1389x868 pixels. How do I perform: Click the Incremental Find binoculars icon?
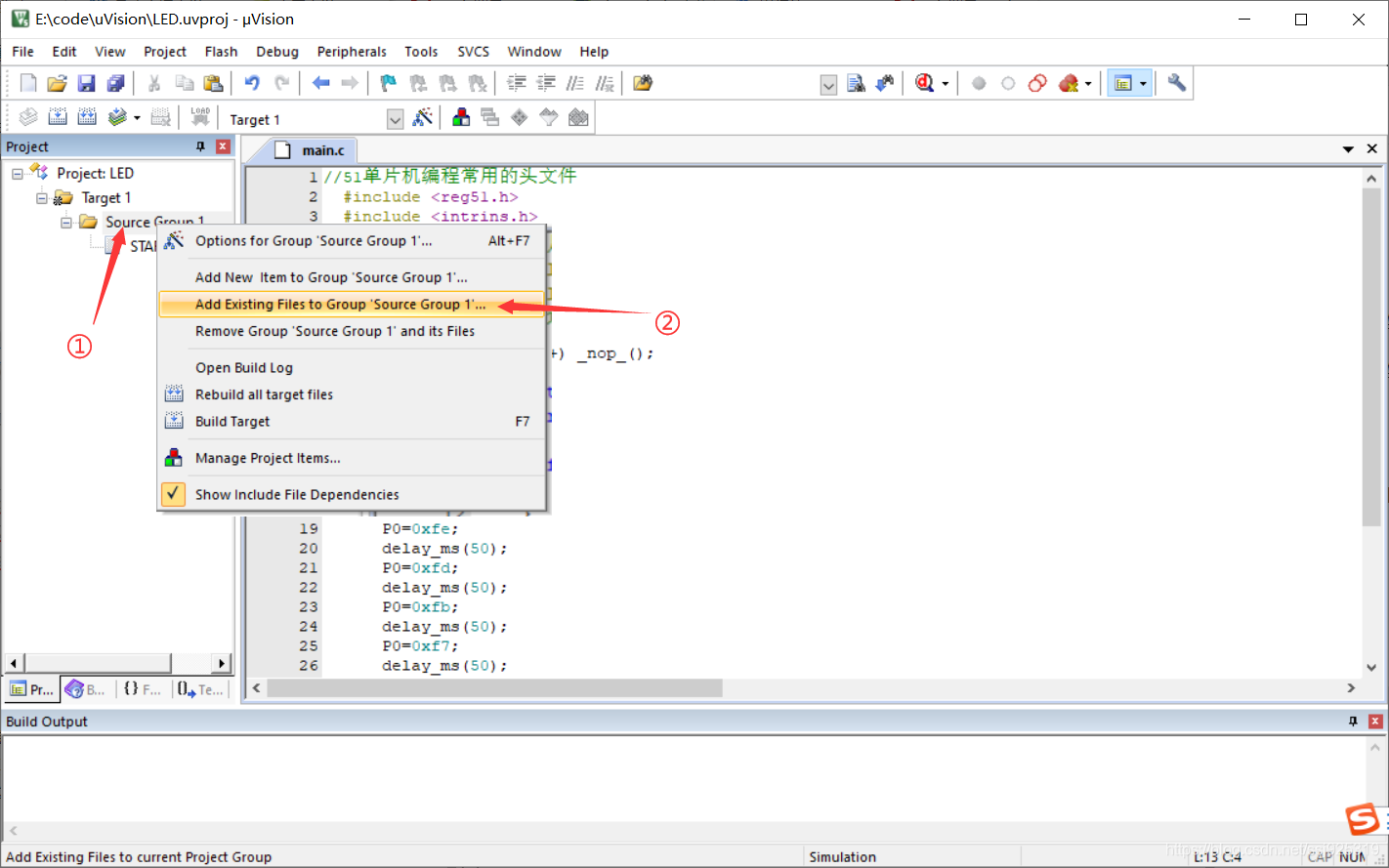point(885,83)
